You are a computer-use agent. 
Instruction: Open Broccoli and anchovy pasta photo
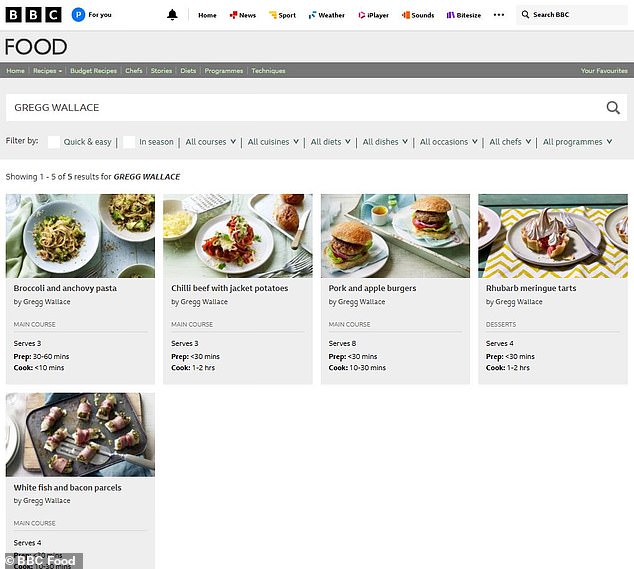click(x=80, y=236)
